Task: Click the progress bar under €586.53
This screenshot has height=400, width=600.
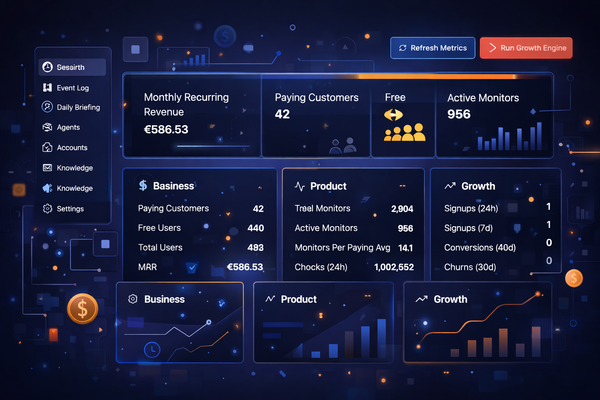Action: tap(213, 146)
